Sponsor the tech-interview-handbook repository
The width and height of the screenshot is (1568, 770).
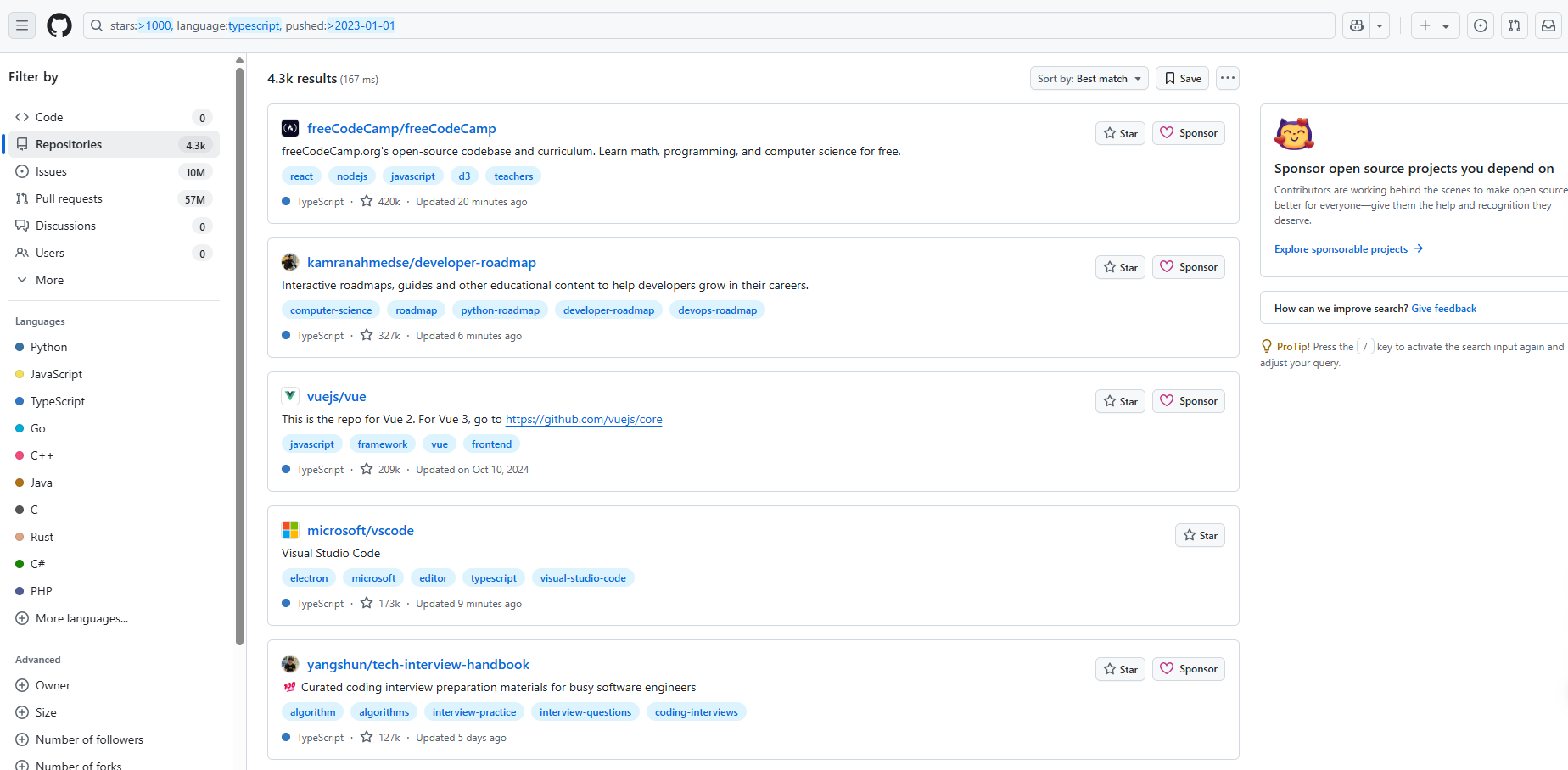(x=1189, y=669)
